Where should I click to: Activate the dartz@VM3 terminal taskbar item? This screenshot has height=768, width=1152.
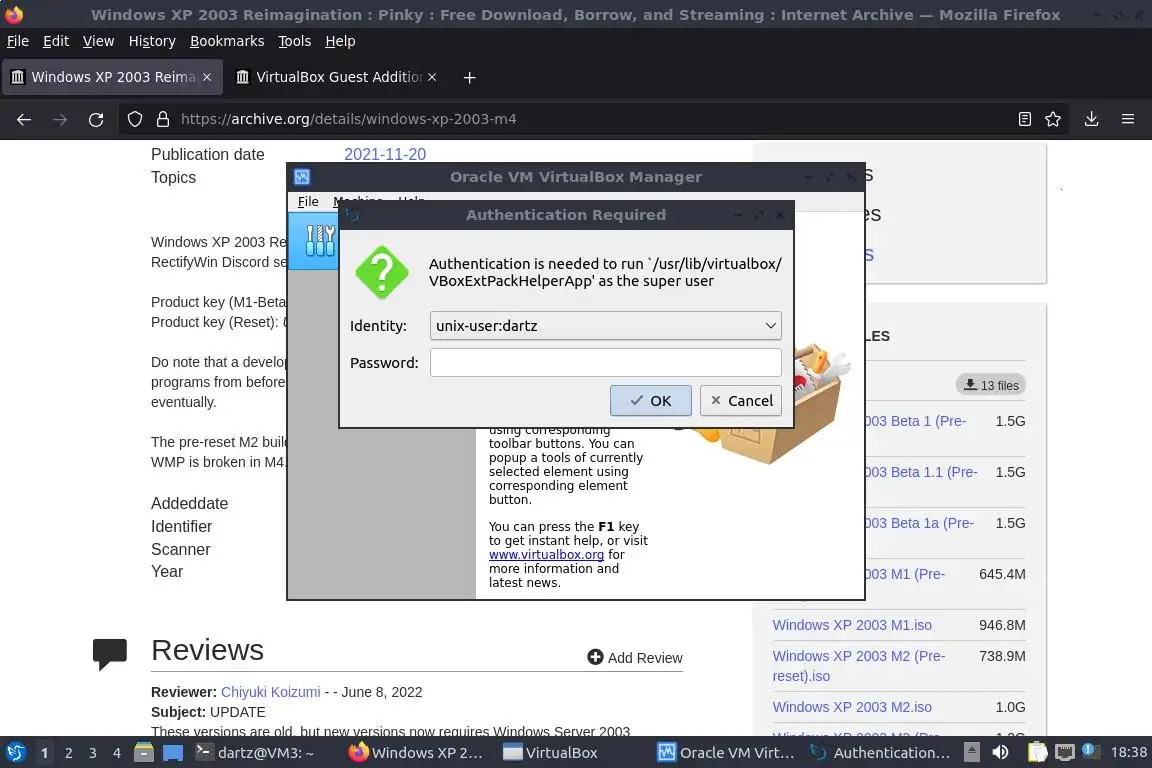pyautogui.click(x=255, y=753)
